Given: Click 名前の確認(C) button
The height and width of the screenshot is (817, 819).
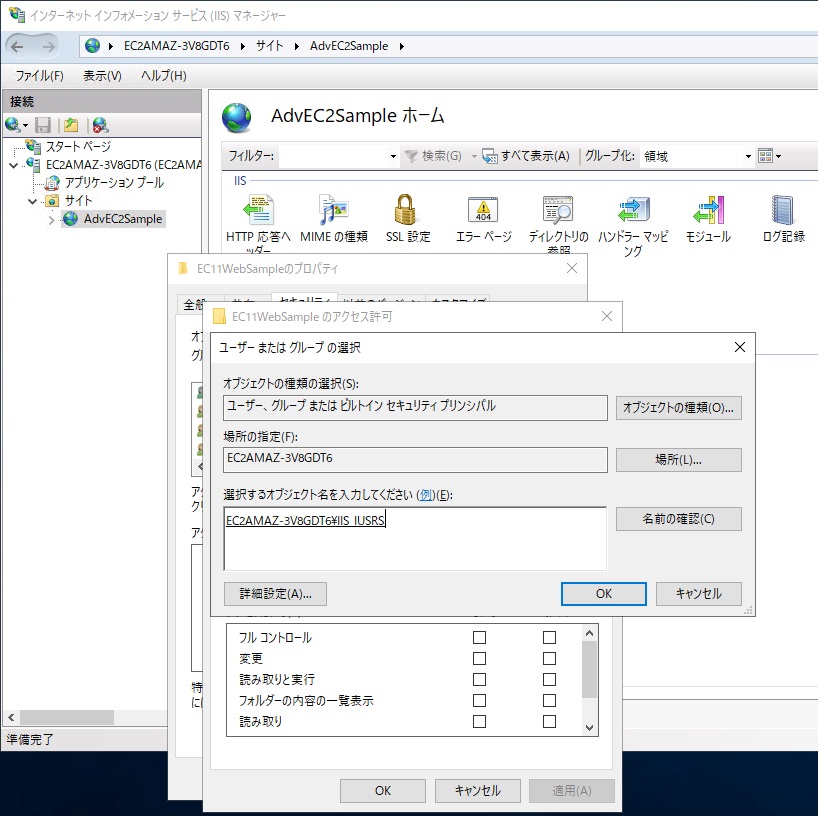Looking at the screenshot, I should click(678, 519).
